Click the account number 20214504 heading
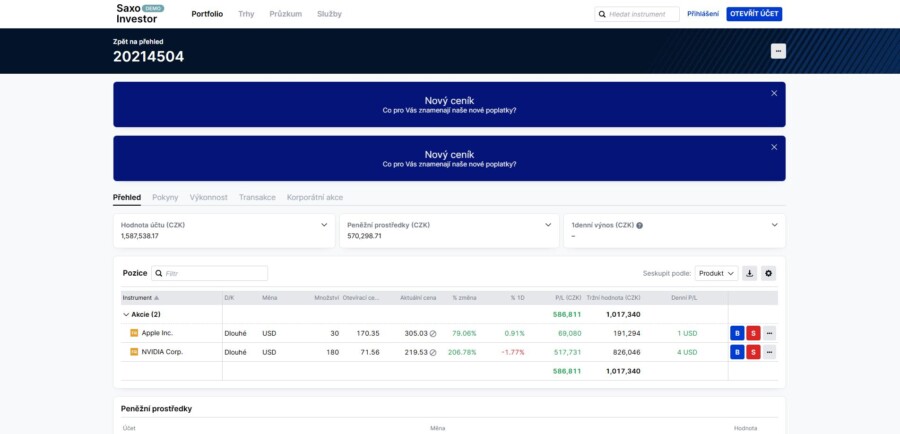Image resolution: width=900 pixels, height=434 pixels. (x=149, y=57)
